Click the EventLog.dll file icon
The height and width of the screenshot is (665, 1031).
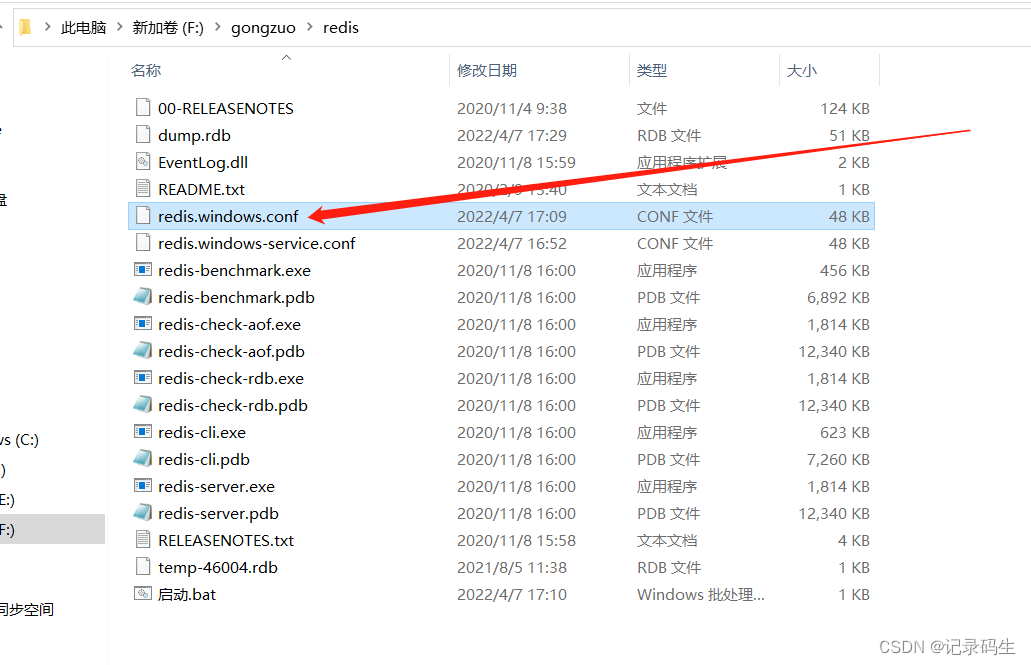143,162
